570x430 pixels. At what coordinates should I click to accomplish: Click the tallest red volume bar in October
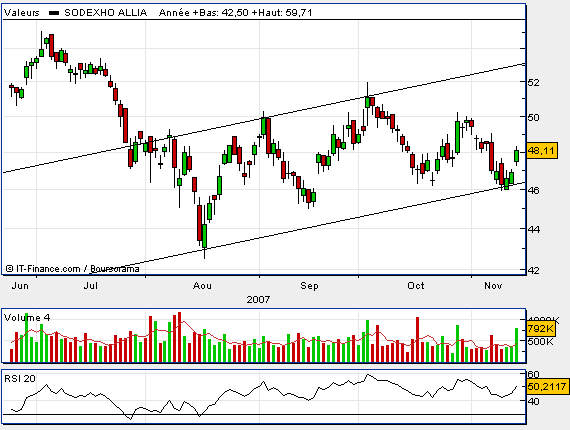coord(417,339)
